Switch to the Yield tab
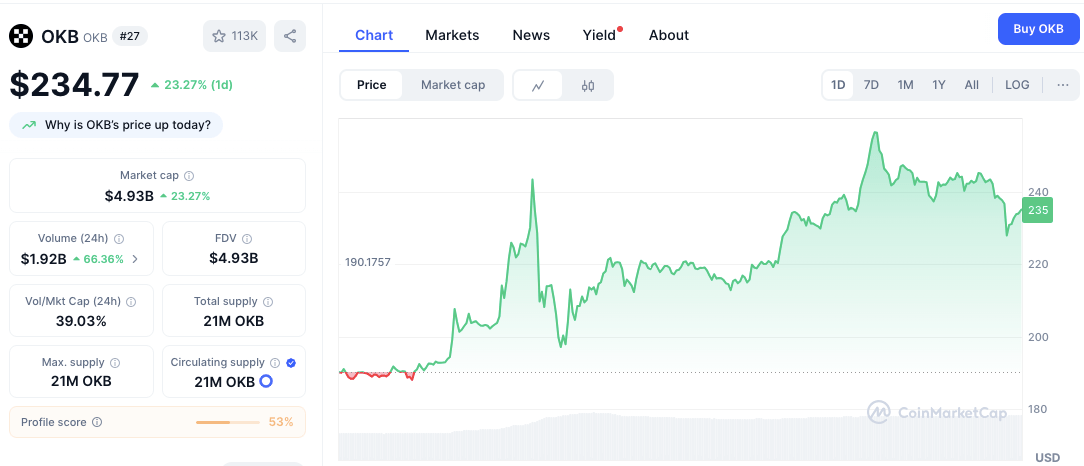Viewport: 1084px width, 466px height. point(599,35)
